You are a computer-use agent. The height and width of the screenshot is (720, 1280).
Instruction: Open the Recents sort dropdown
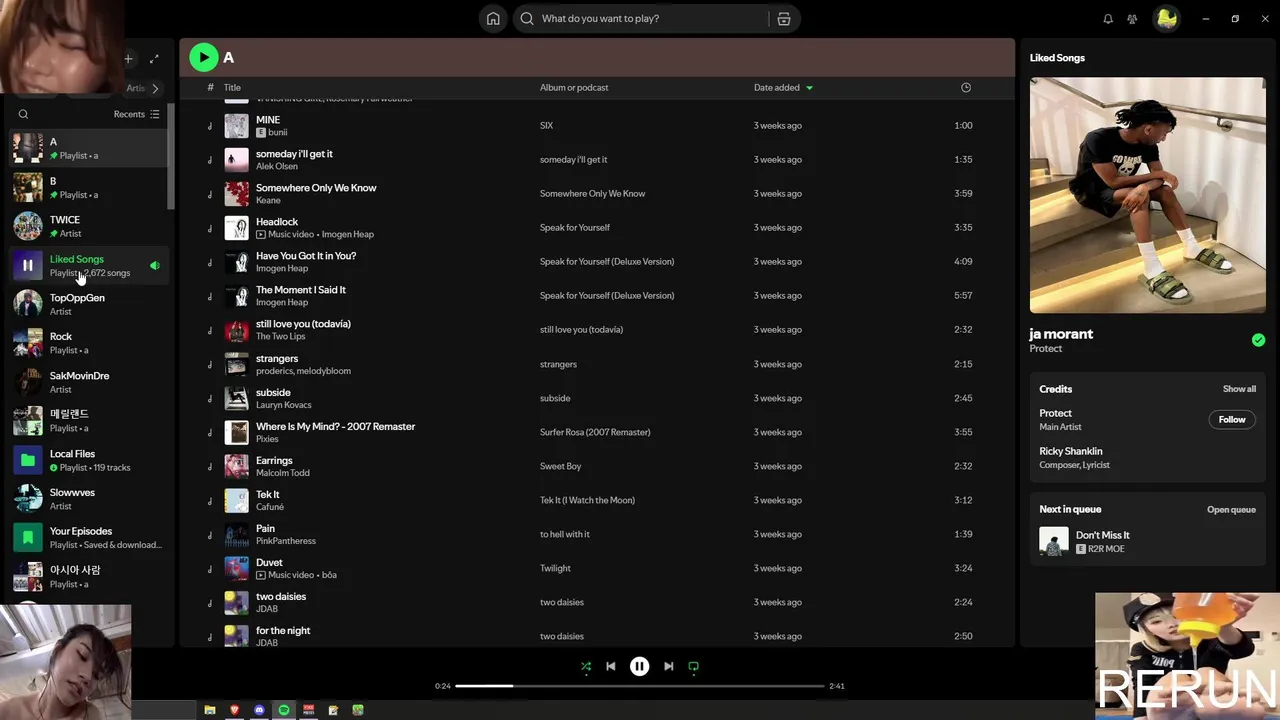click(x=137, y=114)
